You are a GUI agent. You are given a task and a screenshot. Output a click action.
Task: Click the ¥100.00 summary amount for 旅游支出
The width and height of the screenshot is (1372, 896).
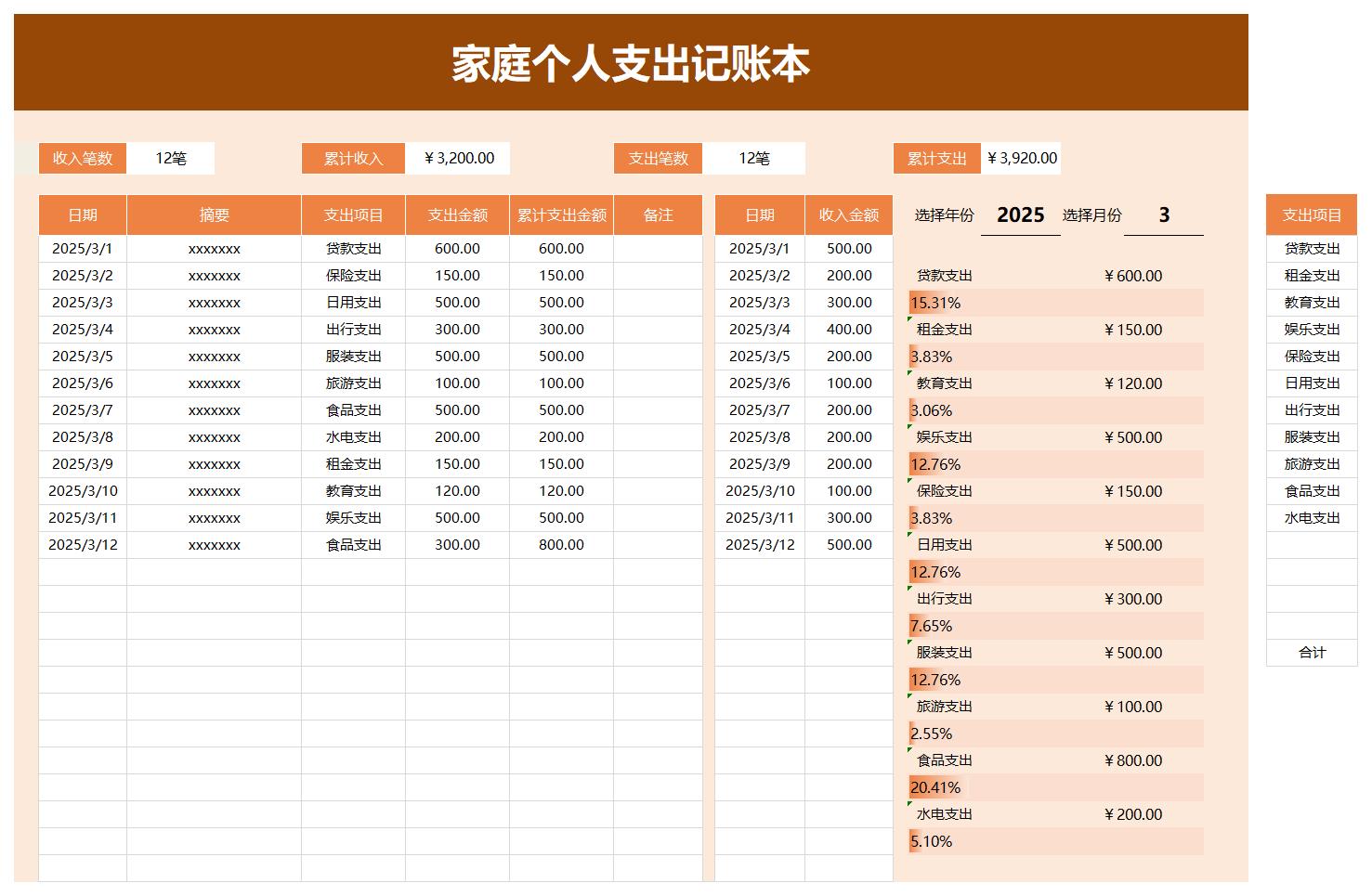tap(1133, 707)
